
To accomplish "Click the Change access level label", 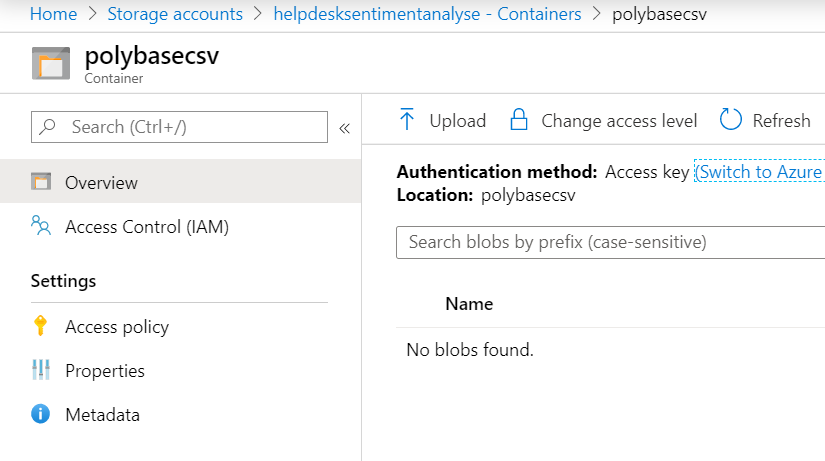I will tap(619, 121).
